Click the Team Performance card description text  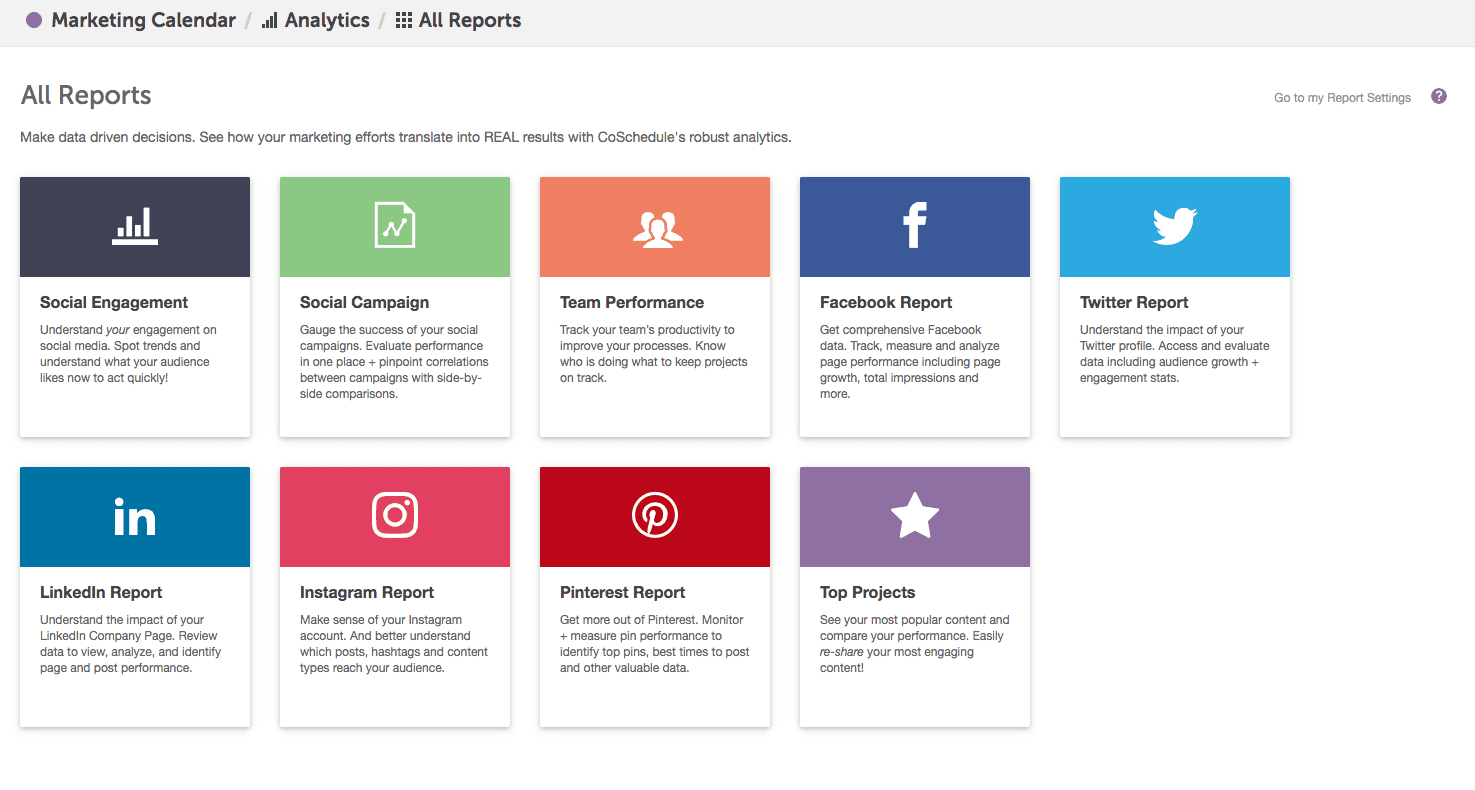point(654,354)
